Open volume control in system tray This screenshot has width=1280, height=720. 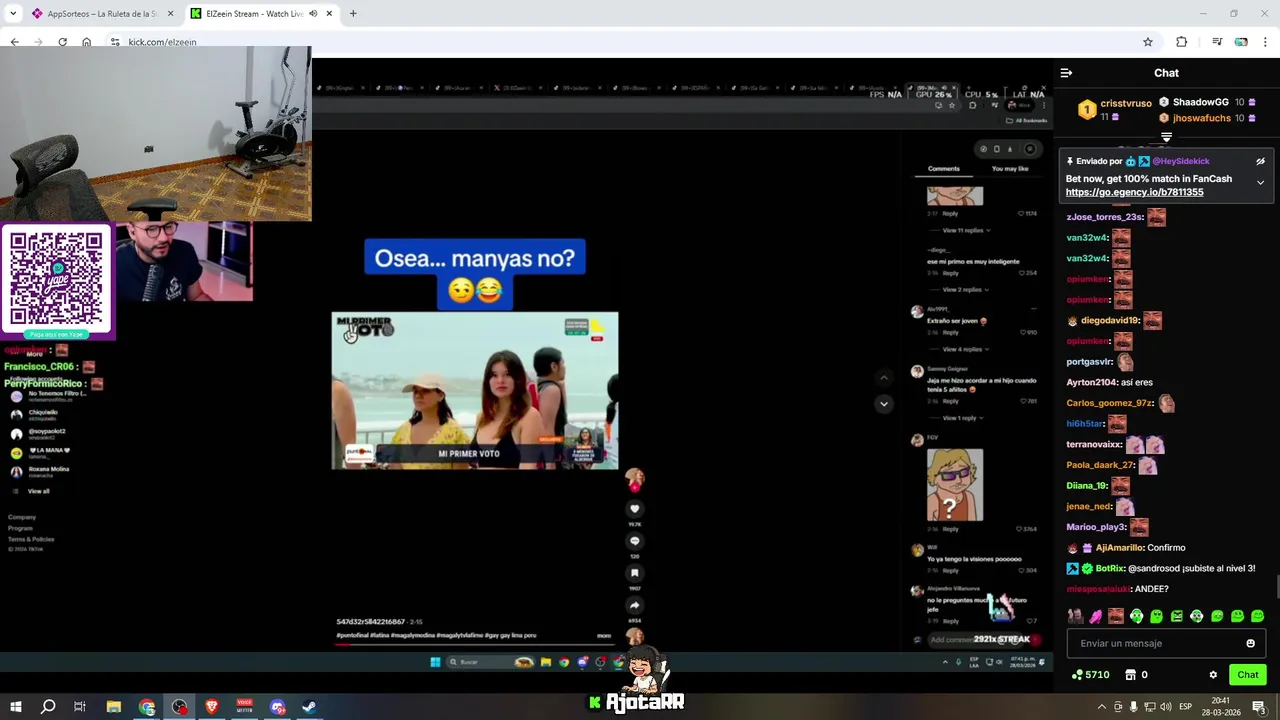point(1166,707)
